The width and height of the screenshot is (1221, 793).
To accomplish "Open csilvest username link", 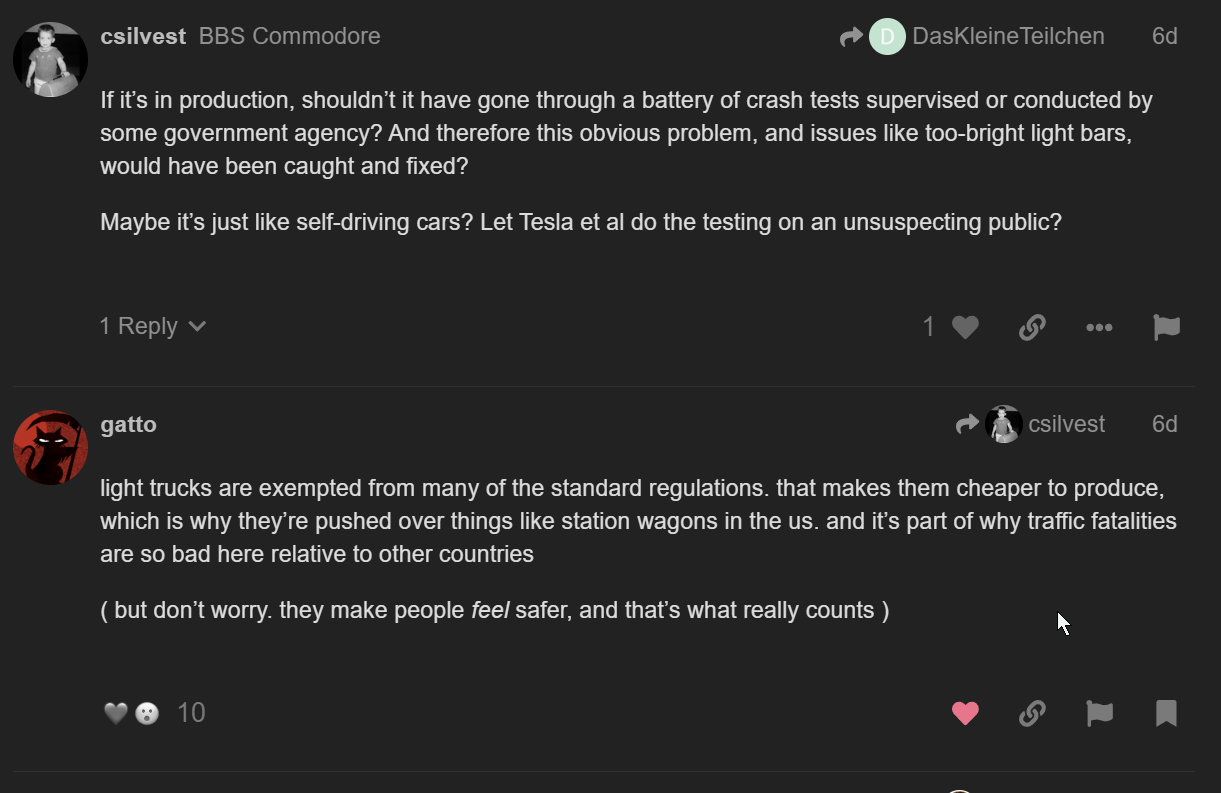I will pos(143,36).
